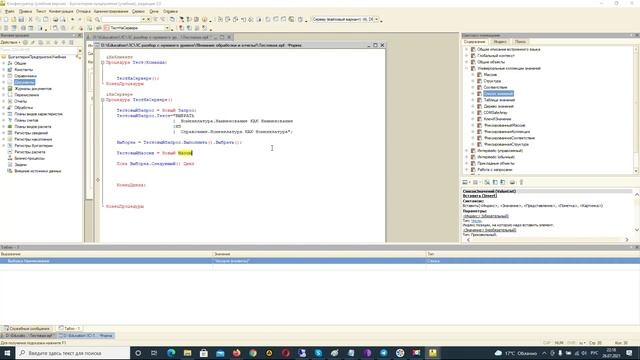
Task: Click the Константы tree icon
Action: coord(10,70)
